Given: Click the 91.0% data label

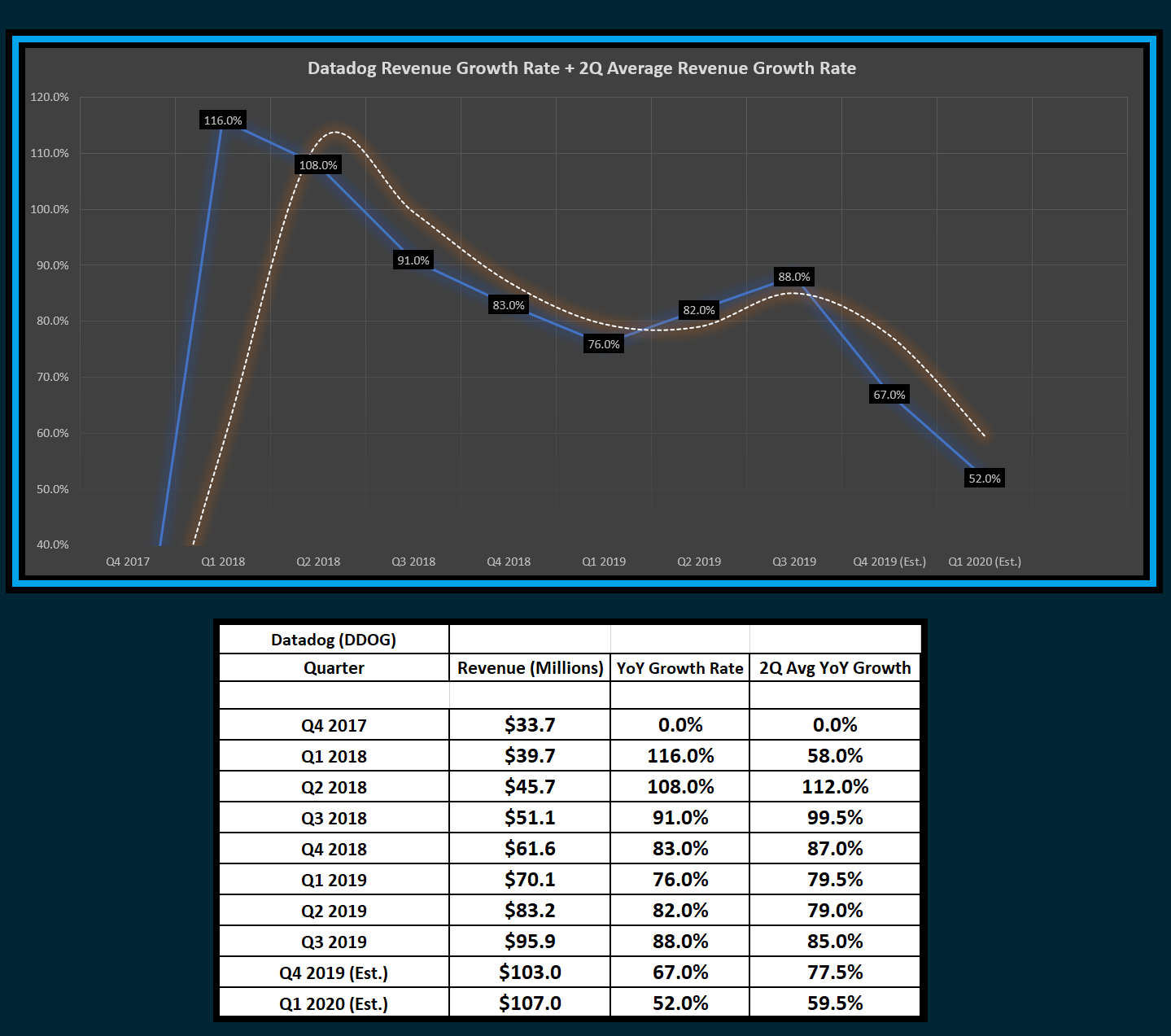Looking at the screenshot, I should point(413,260).
